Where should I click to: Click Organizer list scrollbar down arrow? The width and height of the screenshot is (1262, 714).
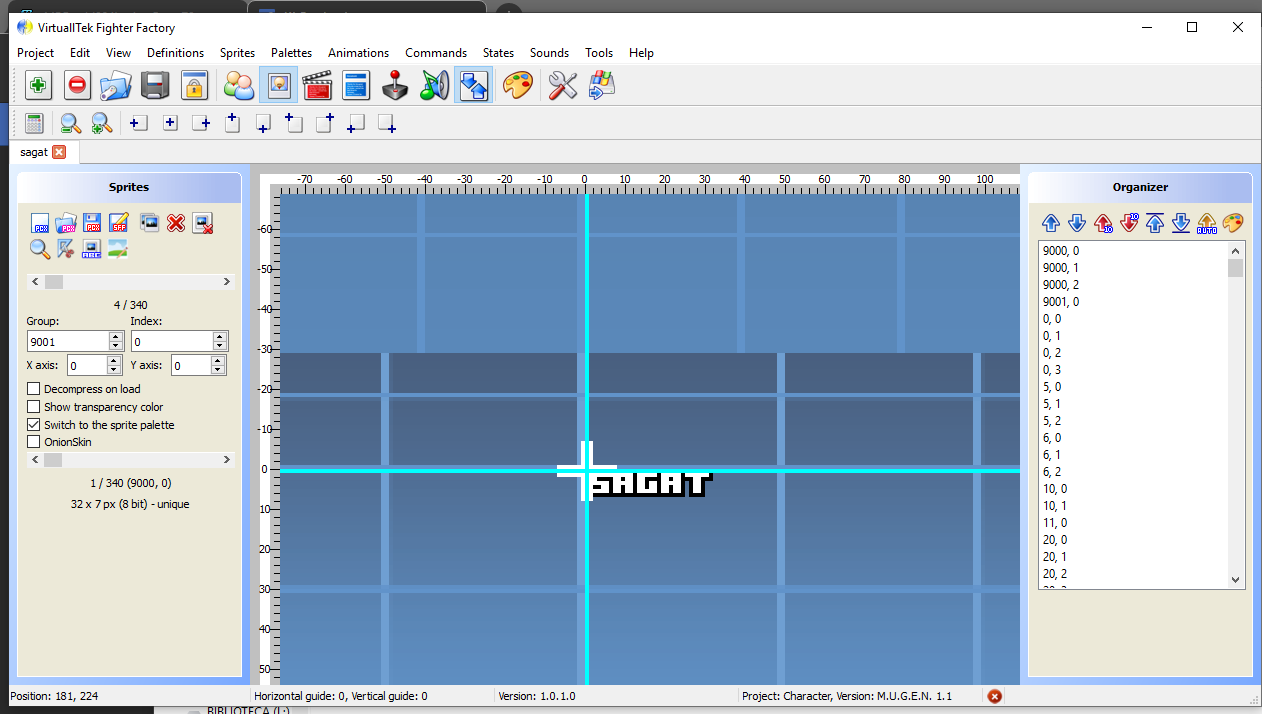(x=1235, y=579)
